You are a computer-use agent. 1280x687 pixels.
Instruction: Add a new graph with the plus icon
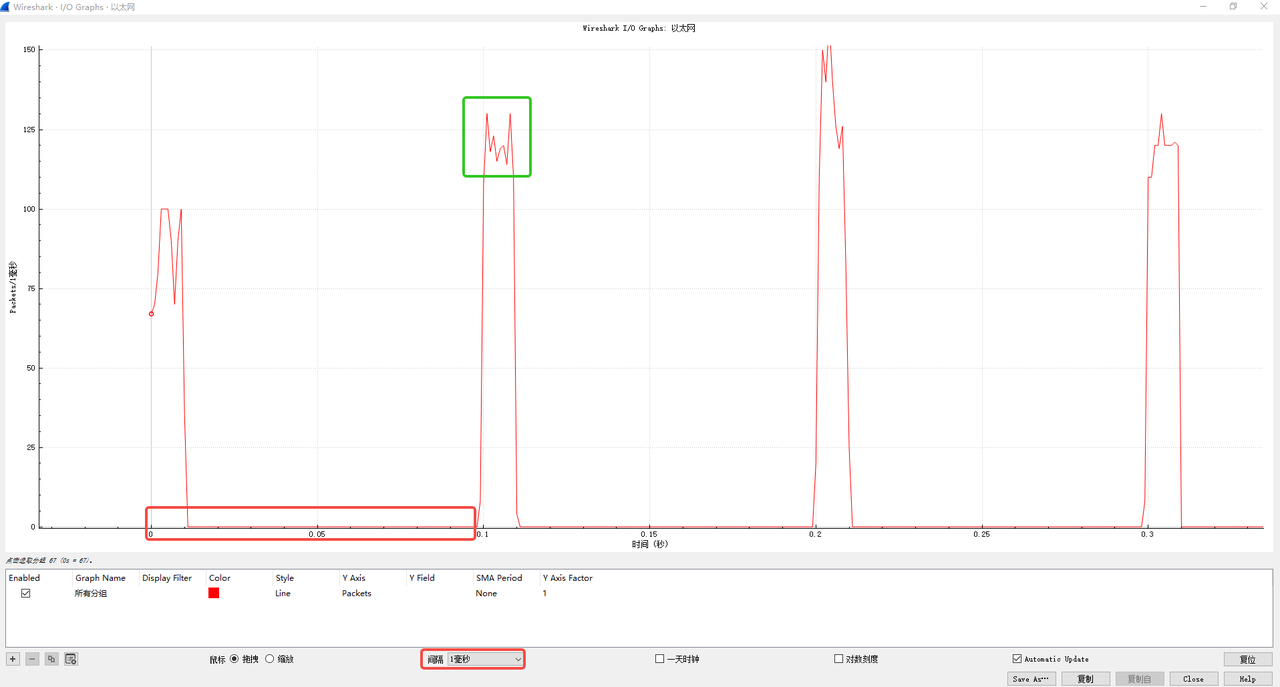pos(13,659)
